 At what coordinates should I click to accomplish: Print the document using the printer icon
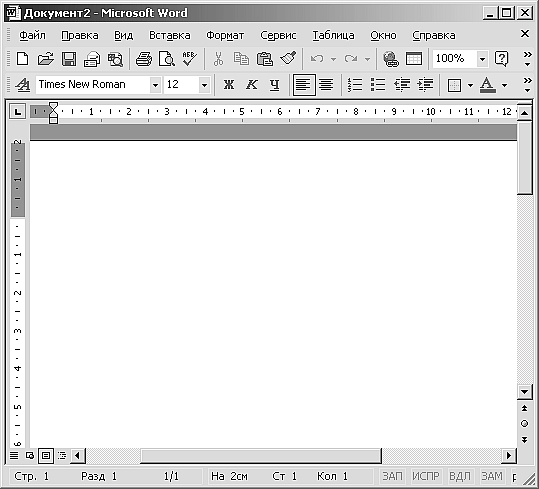(x=144, y=59)
